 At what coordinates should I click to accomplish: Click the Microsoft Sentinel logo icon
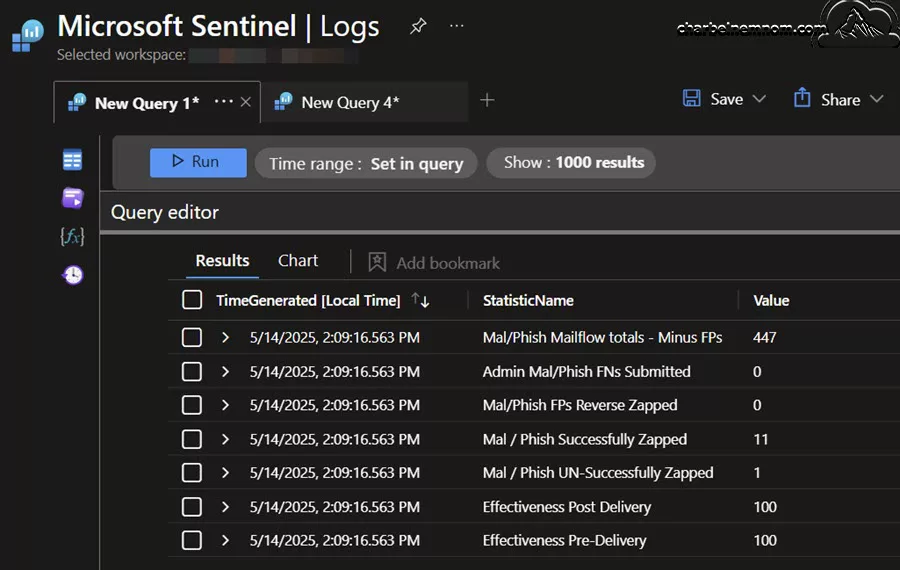click(x=28, y=35)
